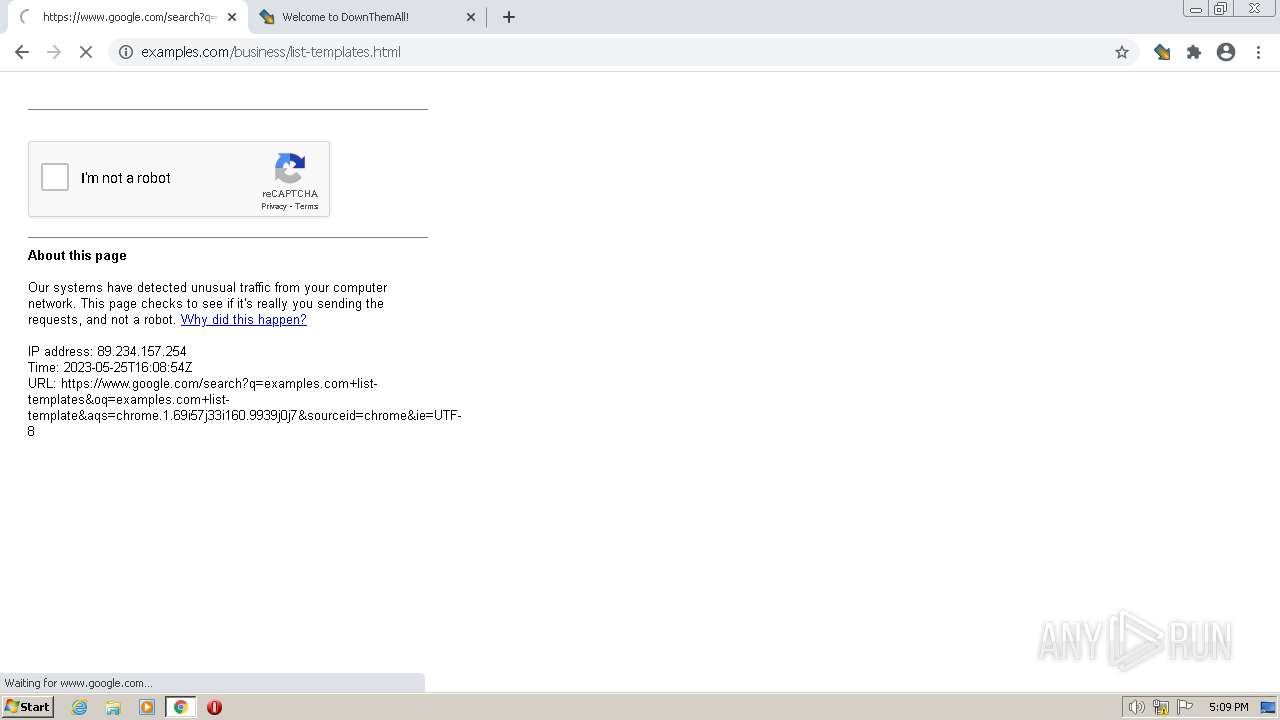Open the media player taskbar icon
This screenshot has height=720, width=1280.
147,707
